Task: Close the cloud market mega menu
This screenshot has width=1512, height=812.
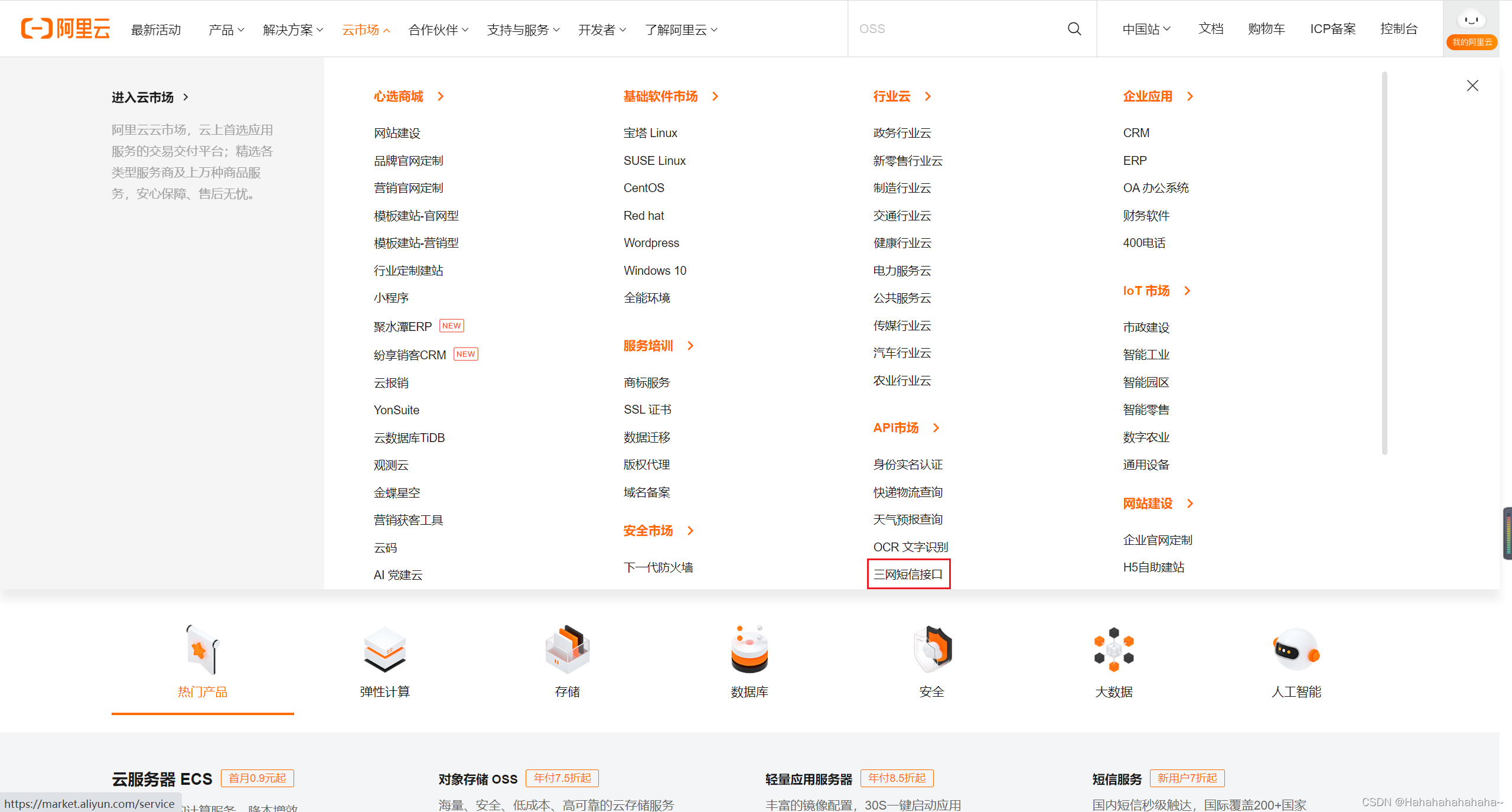Action: coord(1472,86)
